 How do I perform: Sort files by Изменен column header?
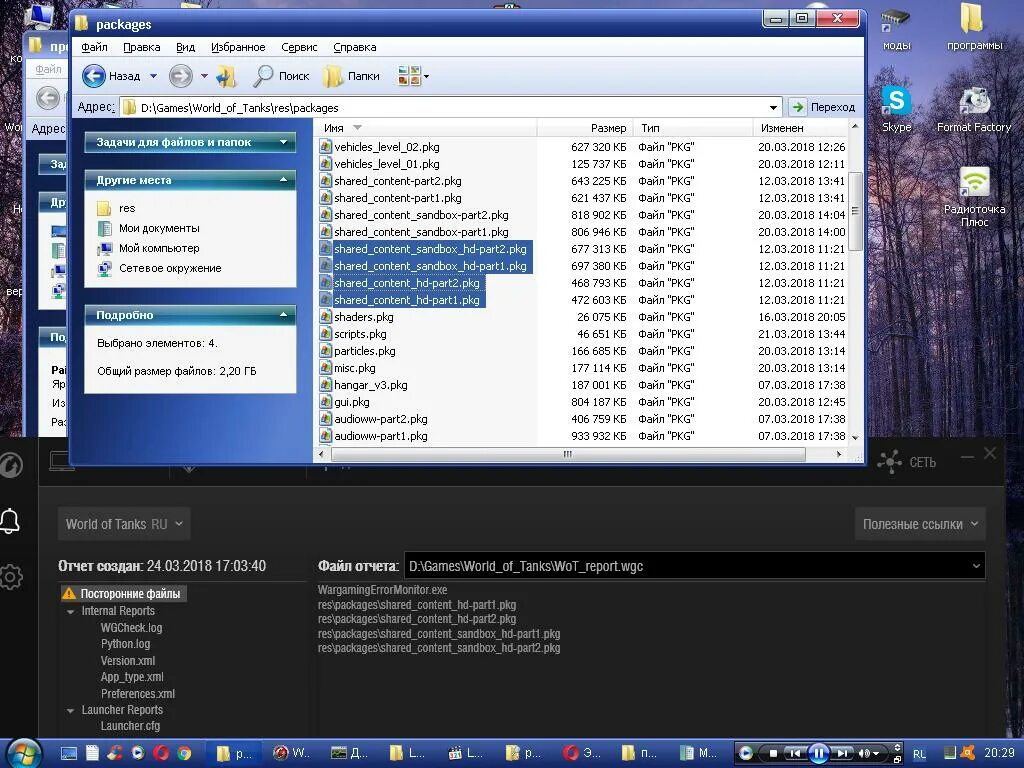(x=801, y=128)
